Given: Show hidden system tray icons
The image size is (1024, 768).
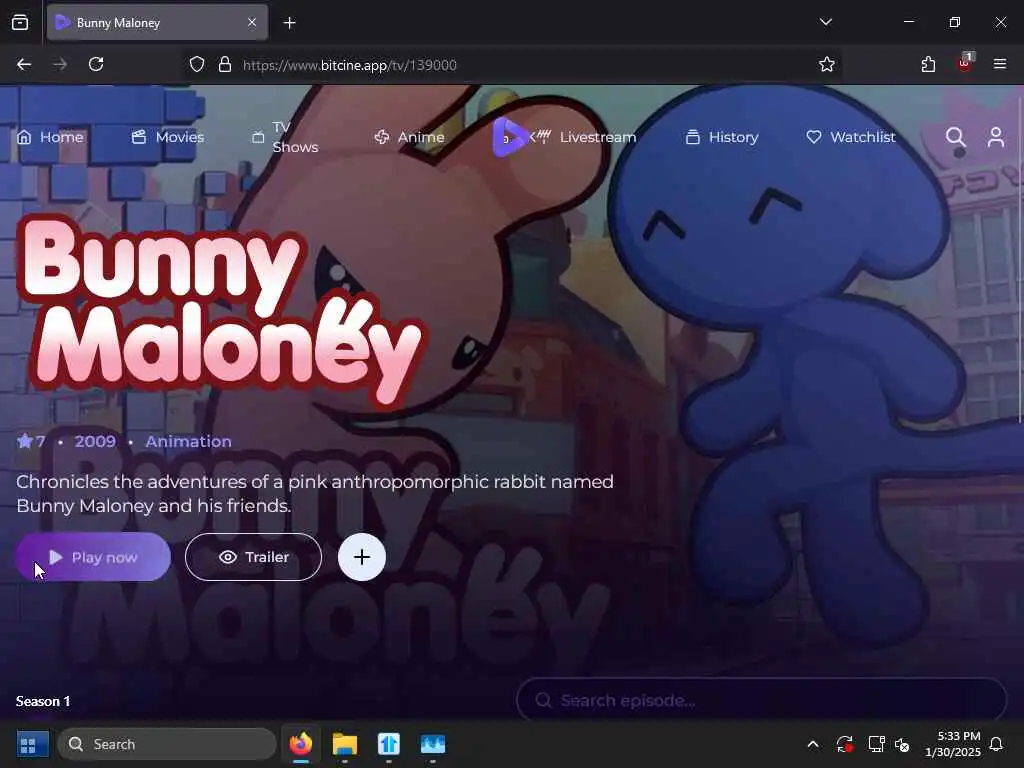Looking at the screenshot, I should [x=813, y=744].
